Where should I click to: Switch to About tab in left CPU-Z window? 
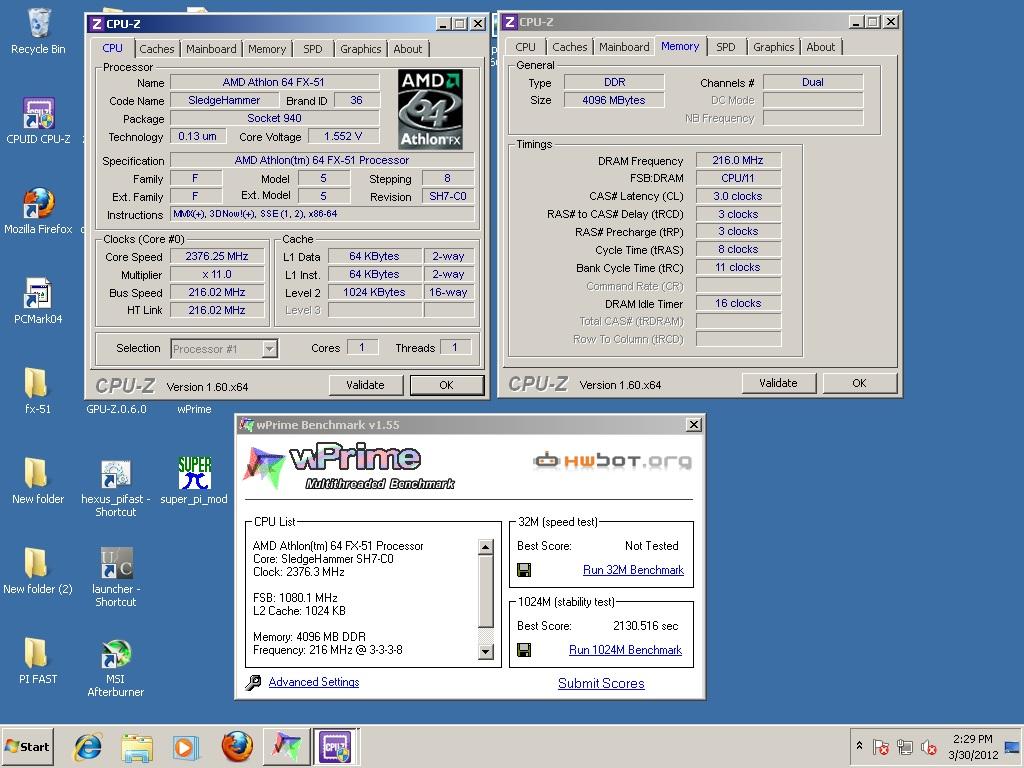click(x=408, y=49)
